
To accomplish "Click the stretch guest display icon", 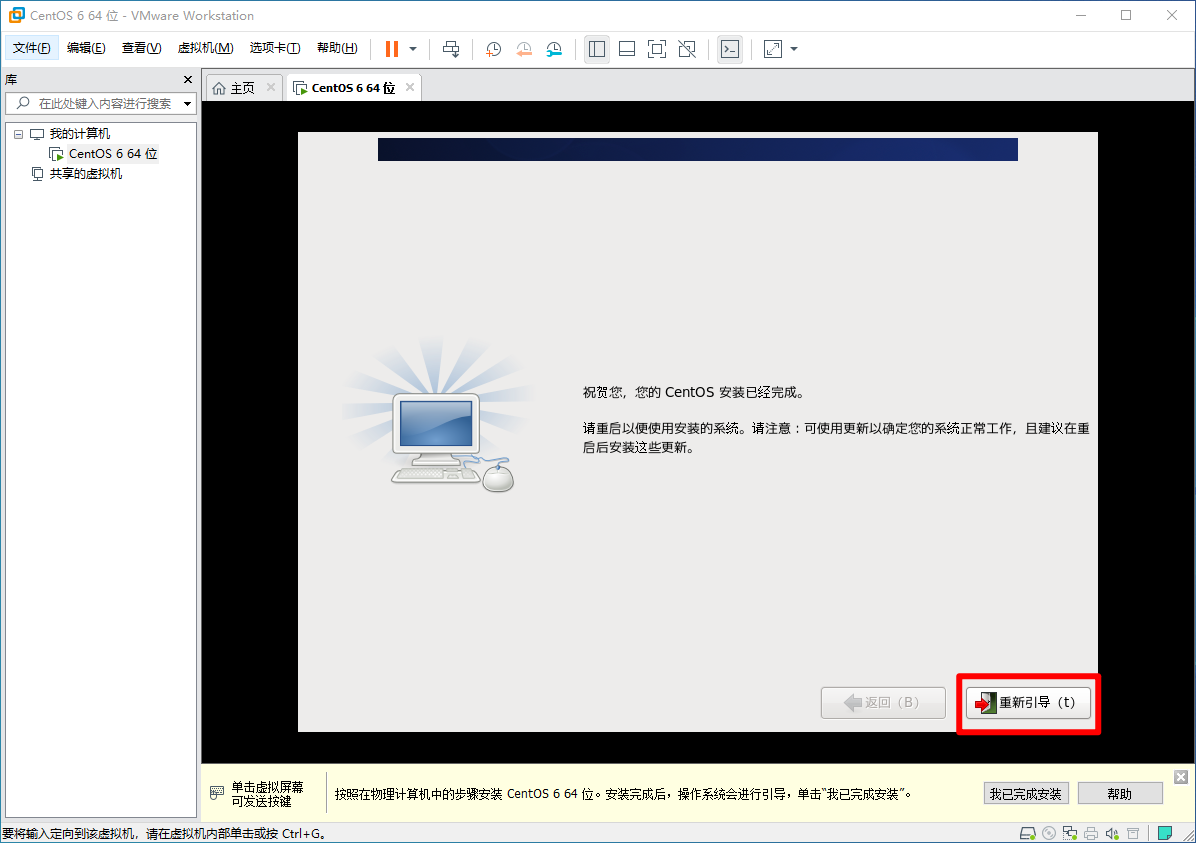I will tap(773, 49).
